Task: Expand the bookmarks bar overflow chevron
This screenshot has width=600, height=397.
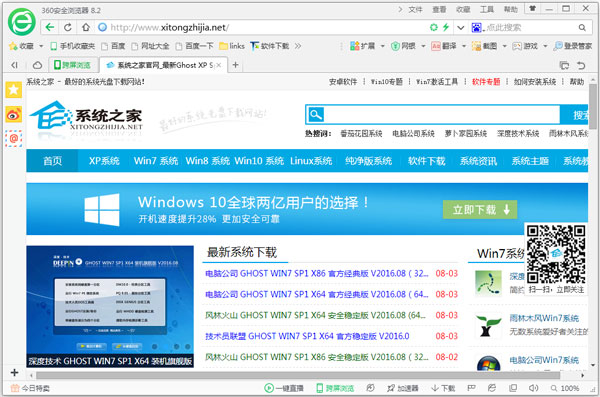Action: point(298,46)
